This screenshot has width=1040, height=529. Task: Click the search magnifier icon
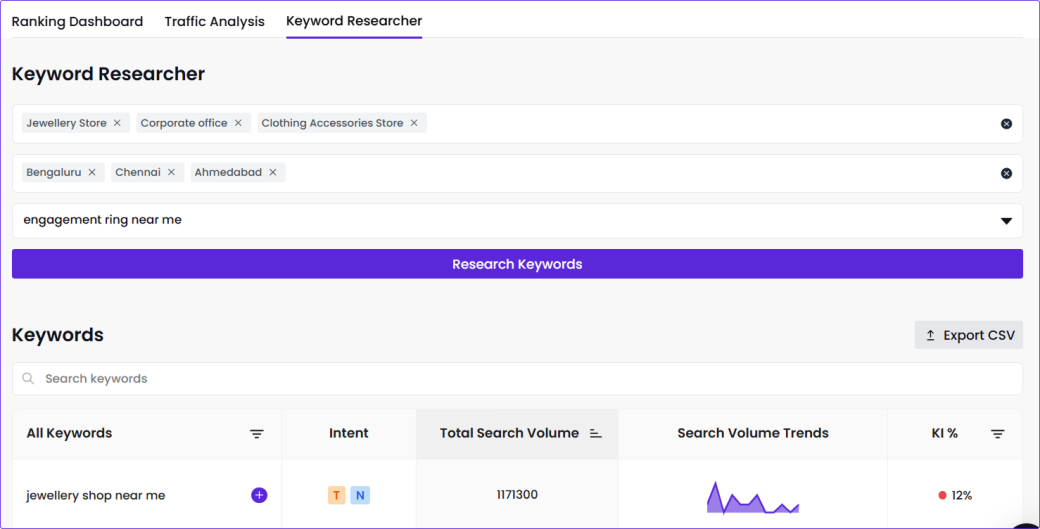[28, 379]
